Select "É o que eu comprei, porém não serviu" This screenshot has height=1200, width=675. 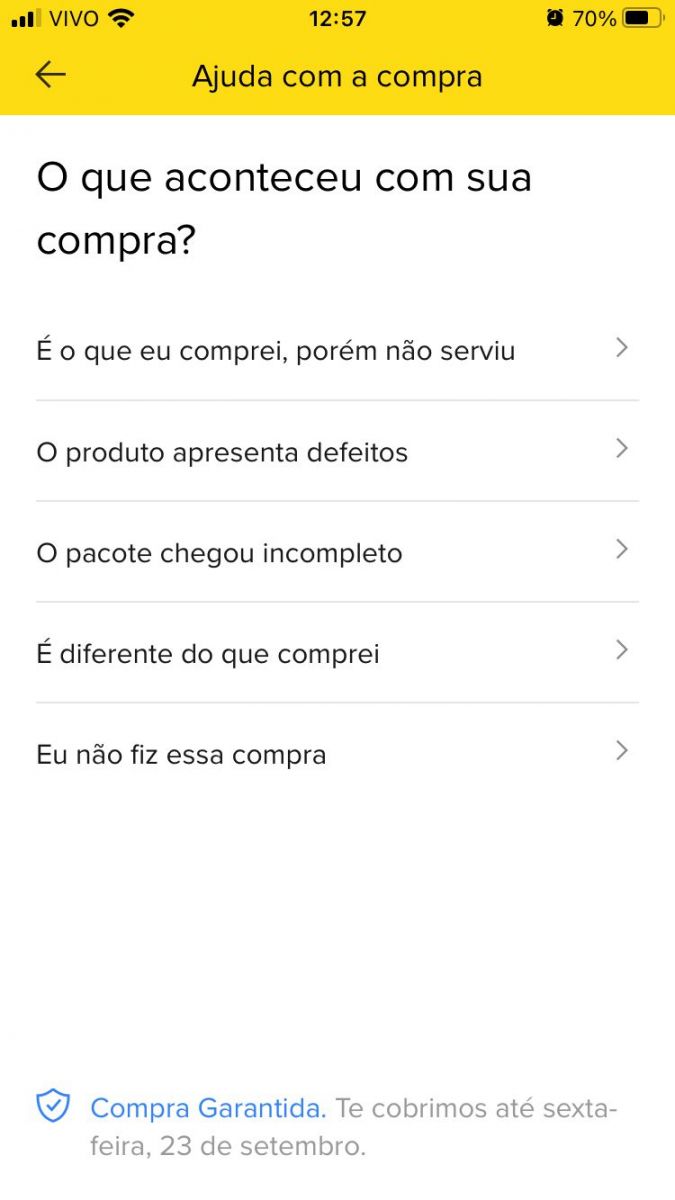pos(276,352)
